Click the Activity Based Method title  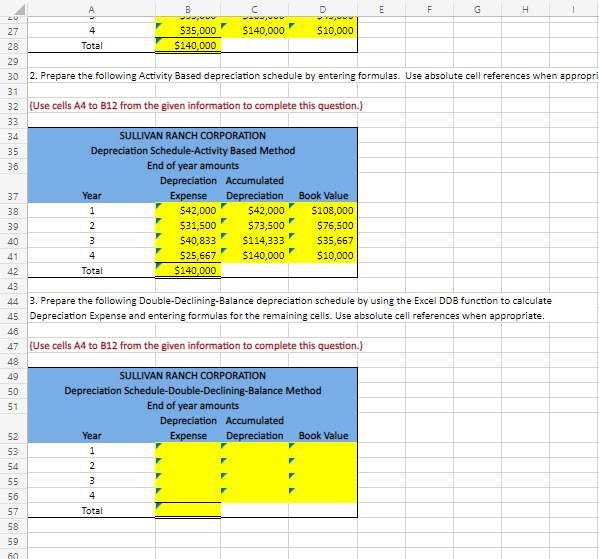(193, 151)
